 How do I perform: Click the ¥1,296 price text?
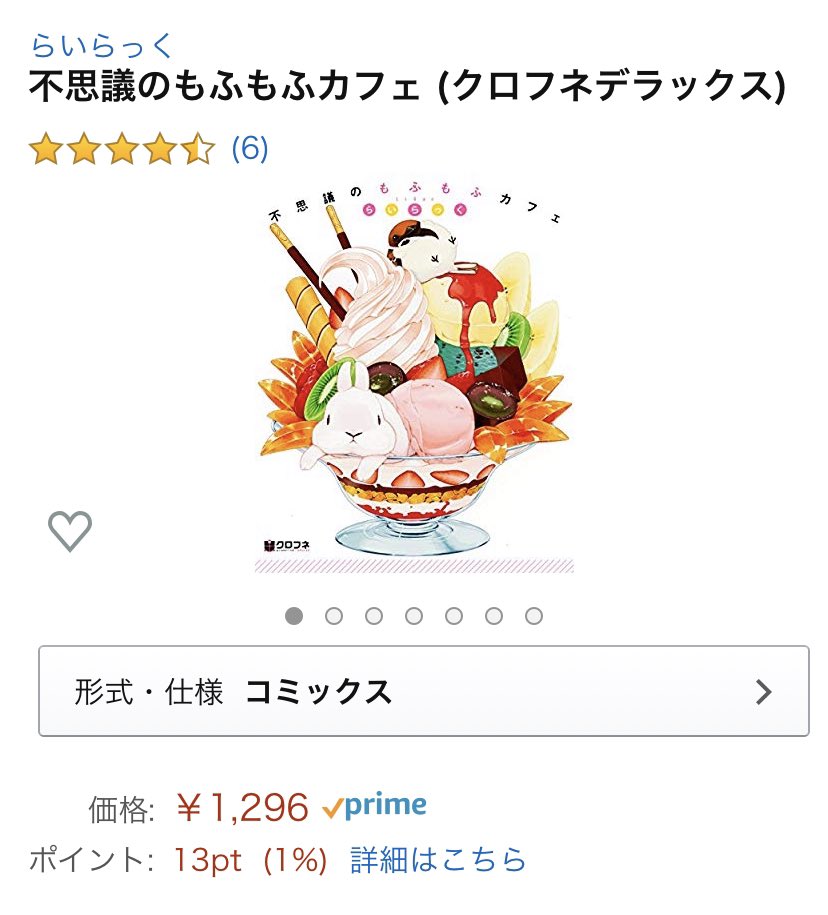click(x=242, y=808)
